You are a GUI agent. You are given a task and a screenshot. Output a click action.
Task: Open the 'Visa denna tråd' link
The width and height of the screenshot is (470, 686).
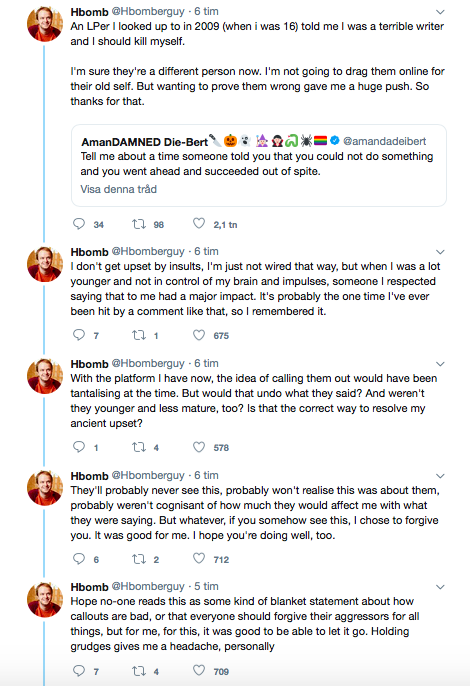click(119, 189)
